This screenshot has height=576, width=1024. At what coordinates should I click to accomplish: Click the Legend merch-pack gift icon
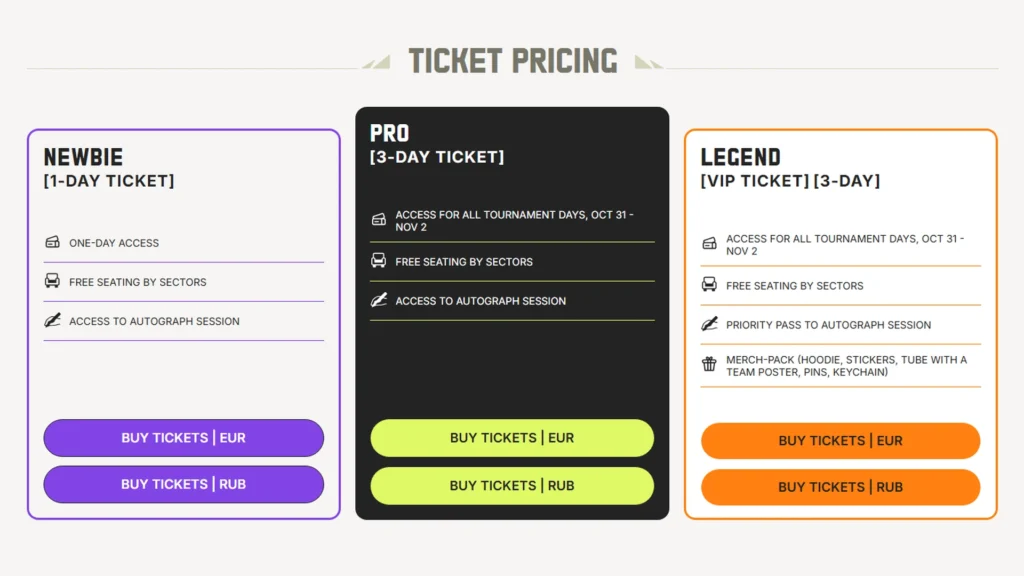[709, 365]
